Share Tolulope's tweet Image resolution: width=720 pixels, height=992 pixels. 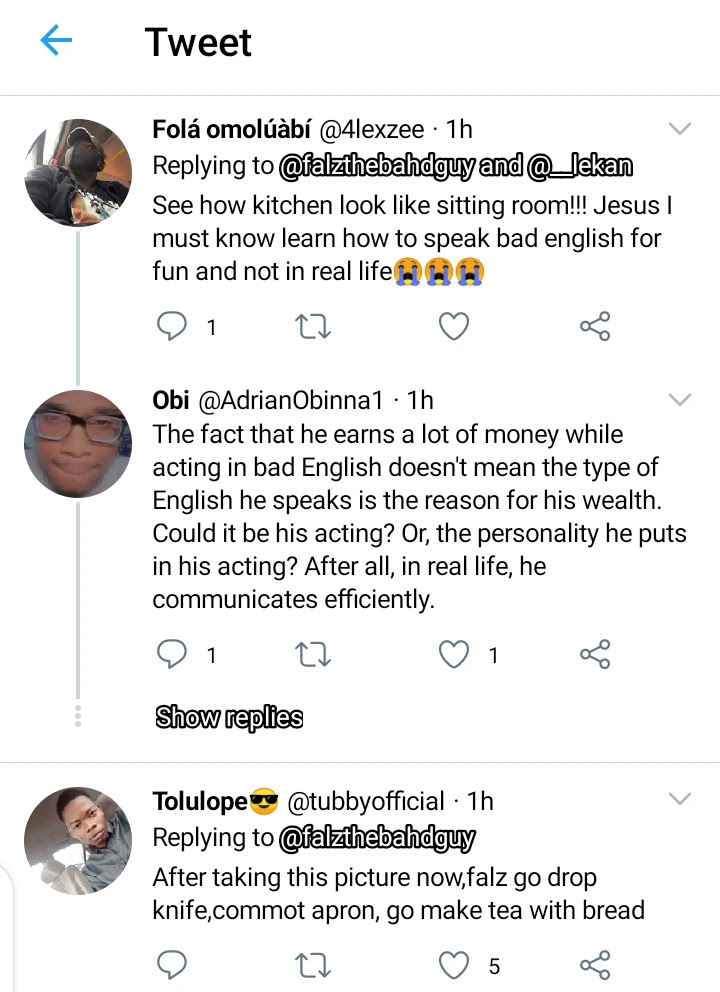pyautogui.click(x=595, y=965)
